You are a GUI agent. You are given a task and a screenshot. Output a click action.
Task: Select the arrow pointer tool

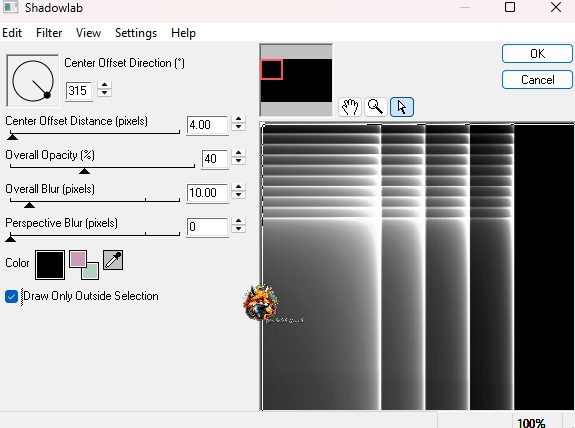pos(402,107)
